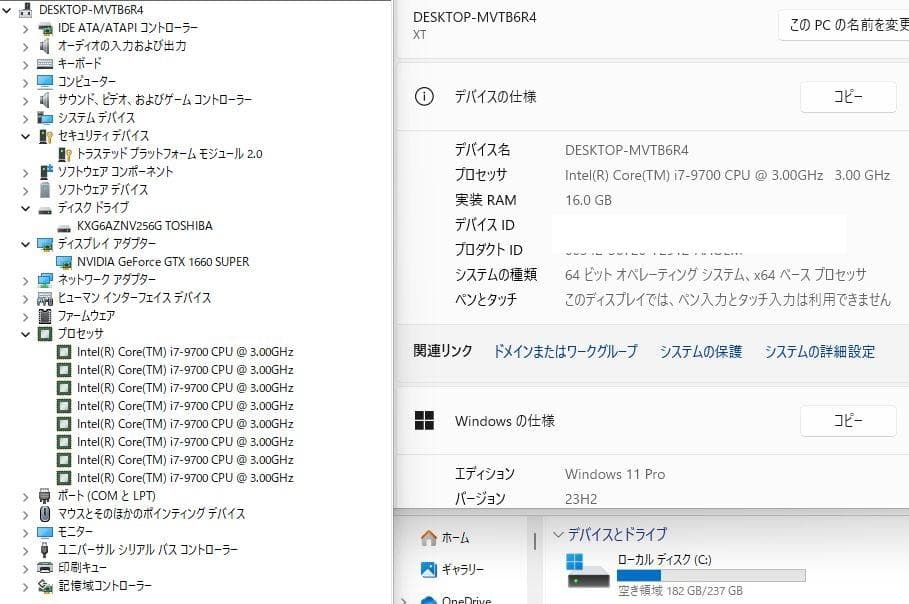Open システムの詳細設定 from related links
Image resolution: width=909 pixels, height=604 pixels.
818,352
